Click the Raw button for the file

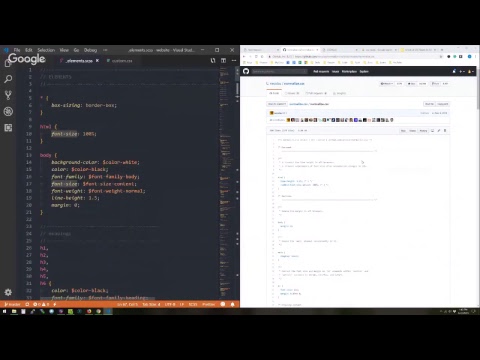click(403, 131)
